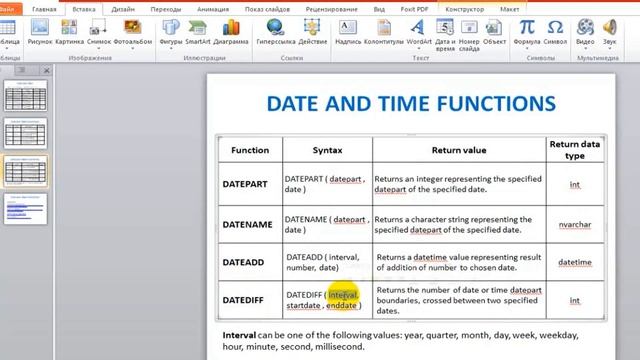Image resolution: width=640 pixels, height=360 pixels.
Task: Click the Return data type header cell
Action: [575, 150]
